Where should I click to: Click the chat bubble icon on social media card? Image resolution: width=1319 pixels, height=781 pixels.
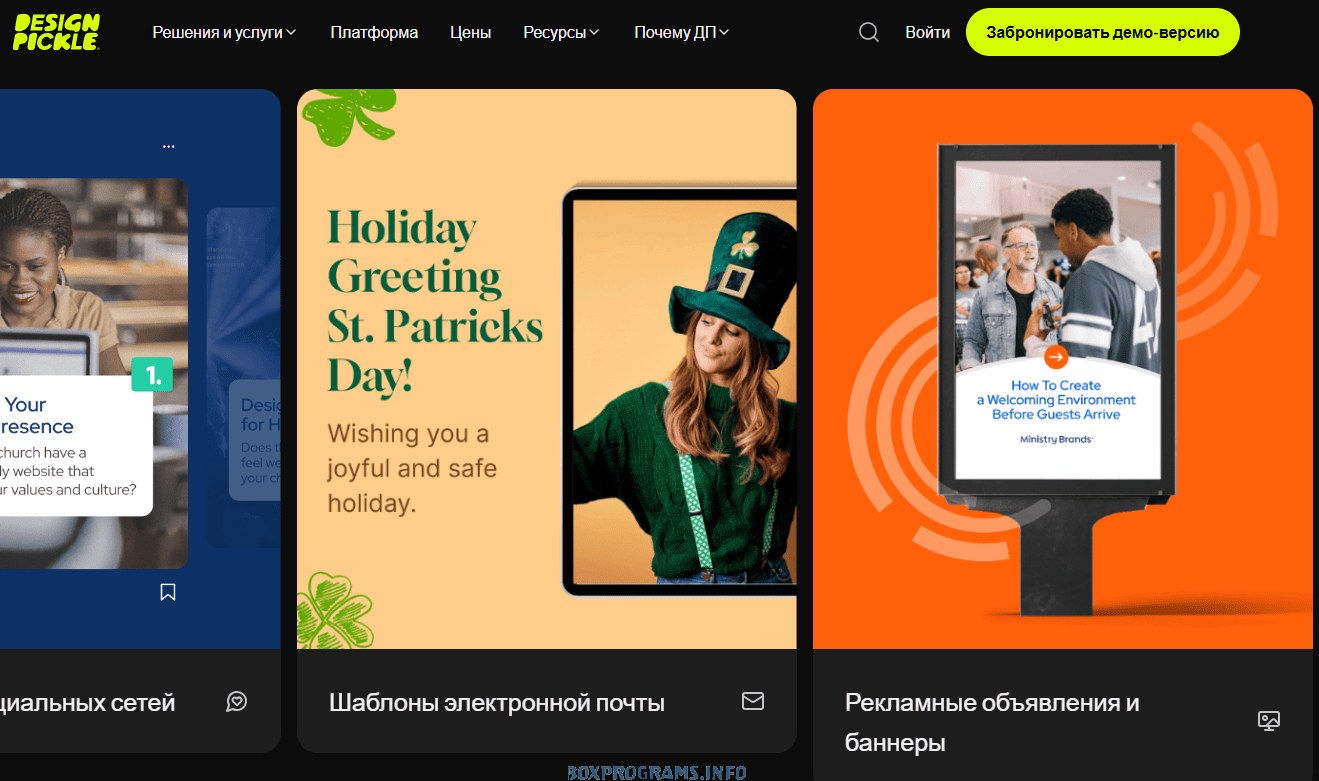pyautogui.click(x=237, y=701)
